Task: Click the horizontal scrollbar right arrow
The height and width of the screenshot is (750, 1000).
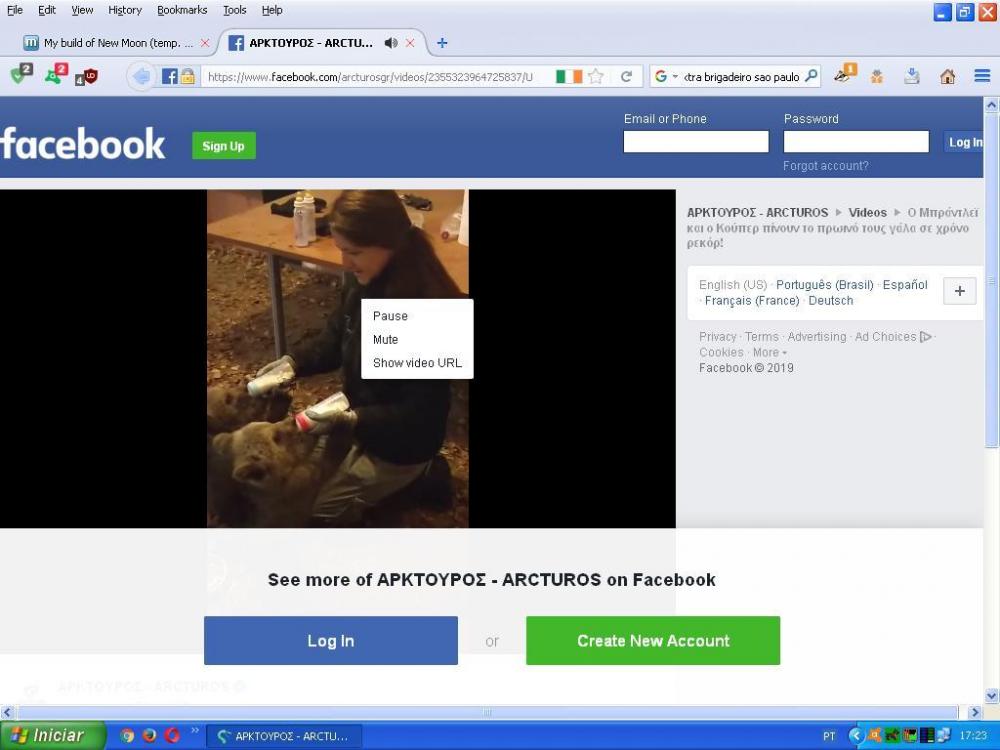Action: (975, 712)
